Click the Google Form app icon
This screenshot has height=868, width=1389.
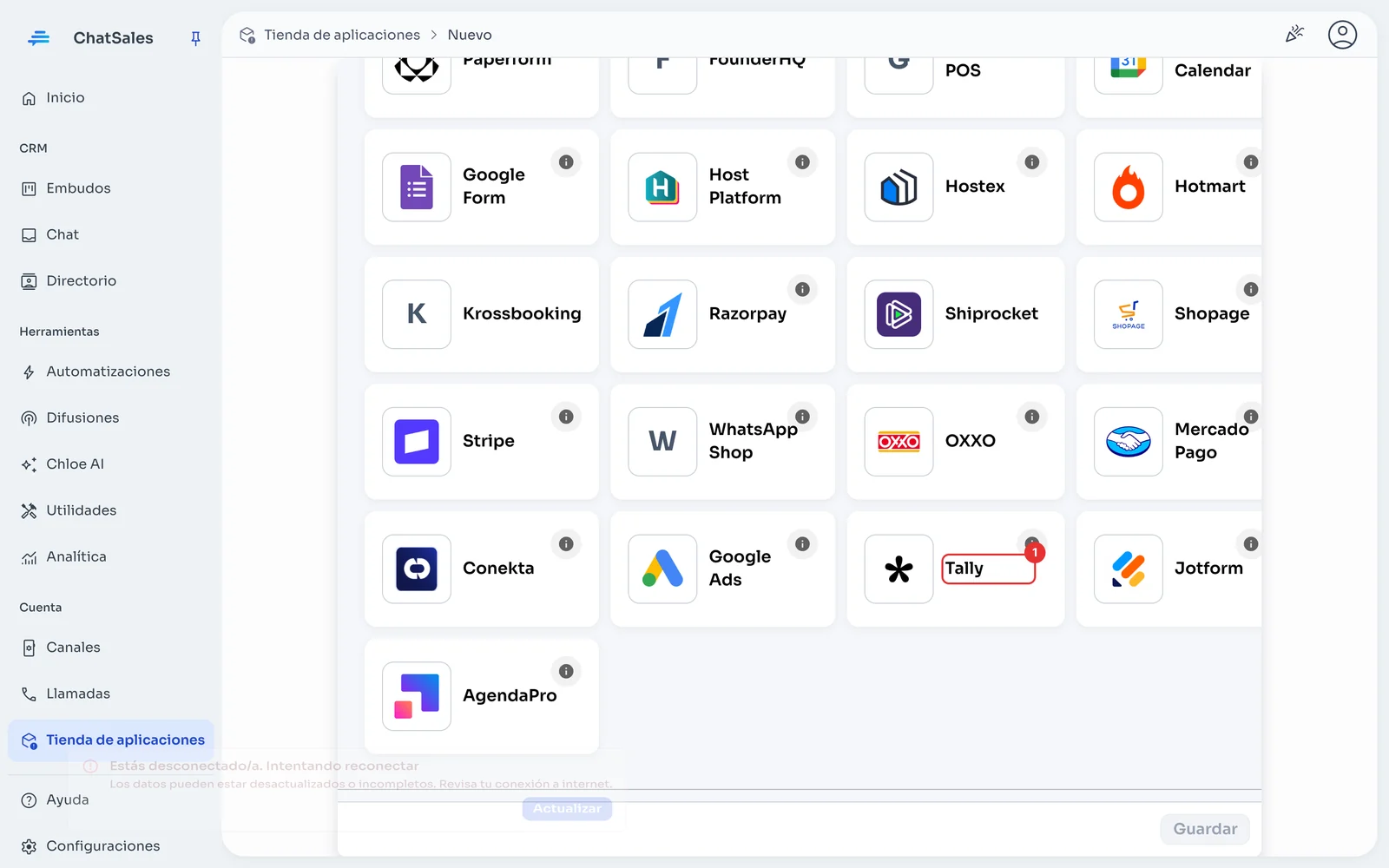coord(417,187)
